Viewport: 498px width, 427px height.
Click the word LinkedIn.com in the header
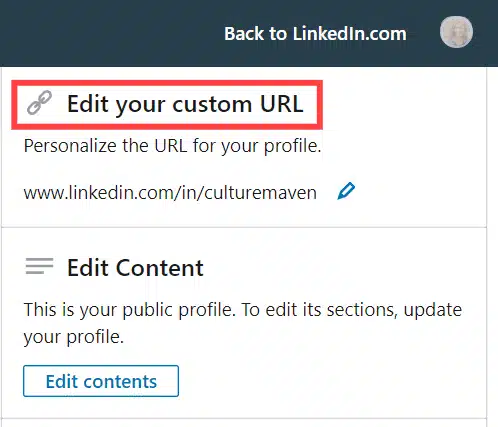[350, 34]
